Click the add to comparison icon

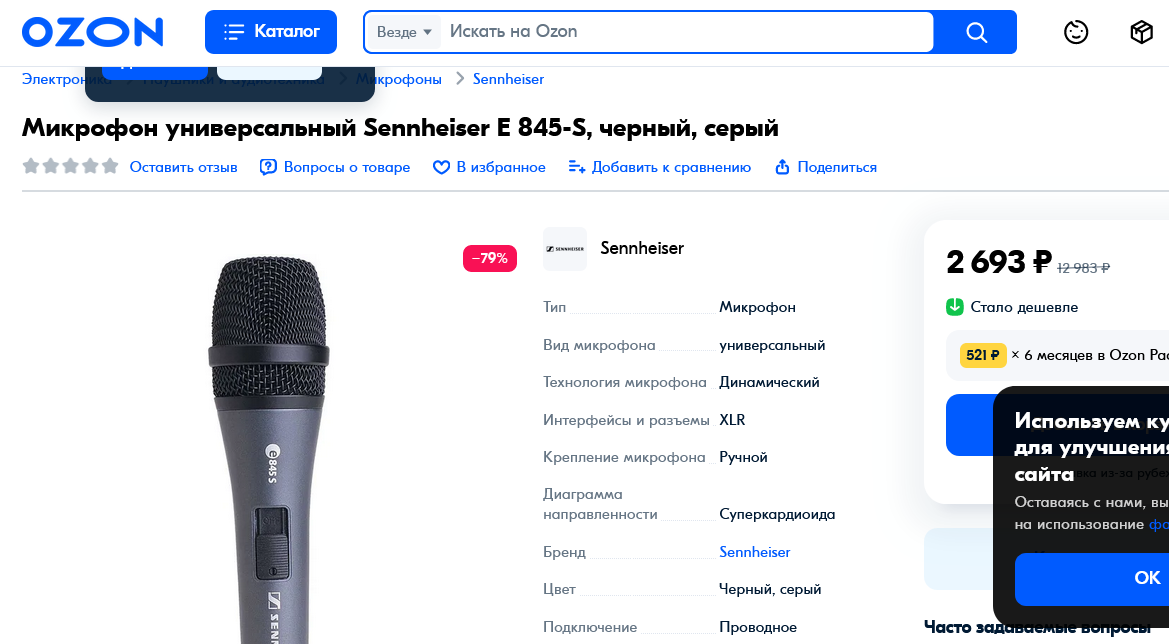(577, 167)
